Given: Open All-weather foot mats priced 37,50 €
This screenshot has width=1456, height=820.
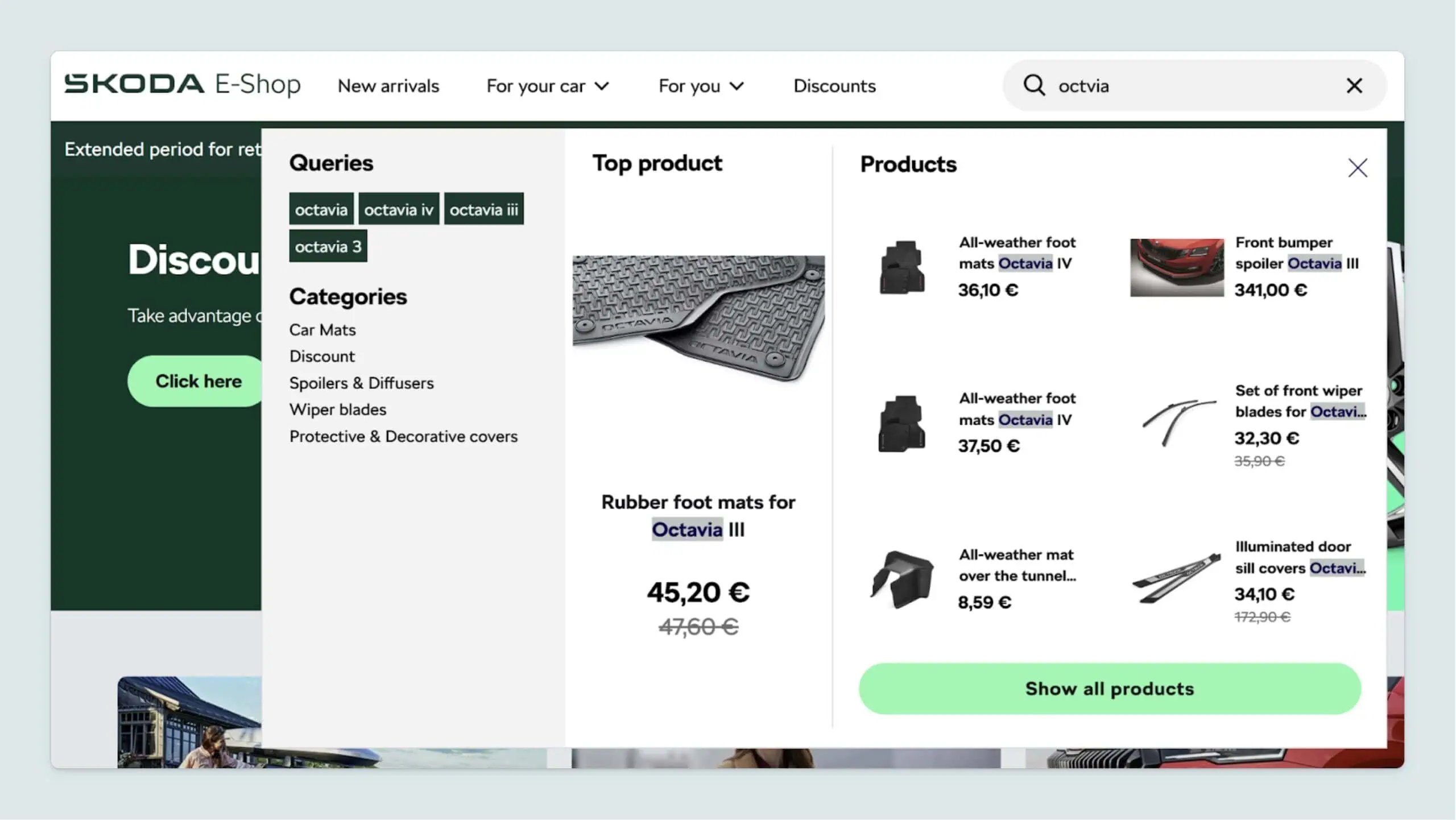Looking at the screenshot, I should tap(1017, 408).
